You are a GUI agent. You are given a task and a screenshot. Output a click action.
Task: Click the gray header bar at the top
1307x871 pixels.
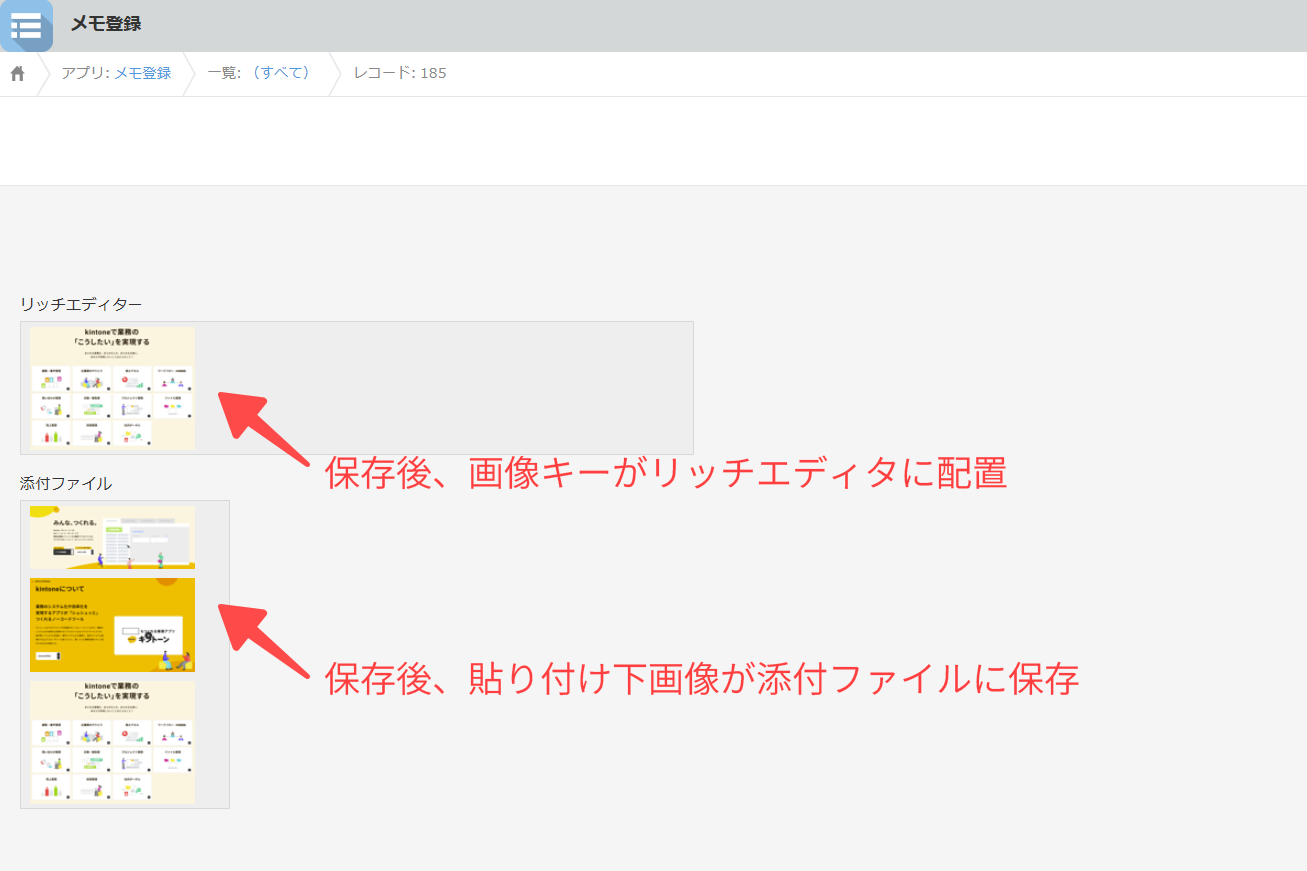tap(650, 27)
